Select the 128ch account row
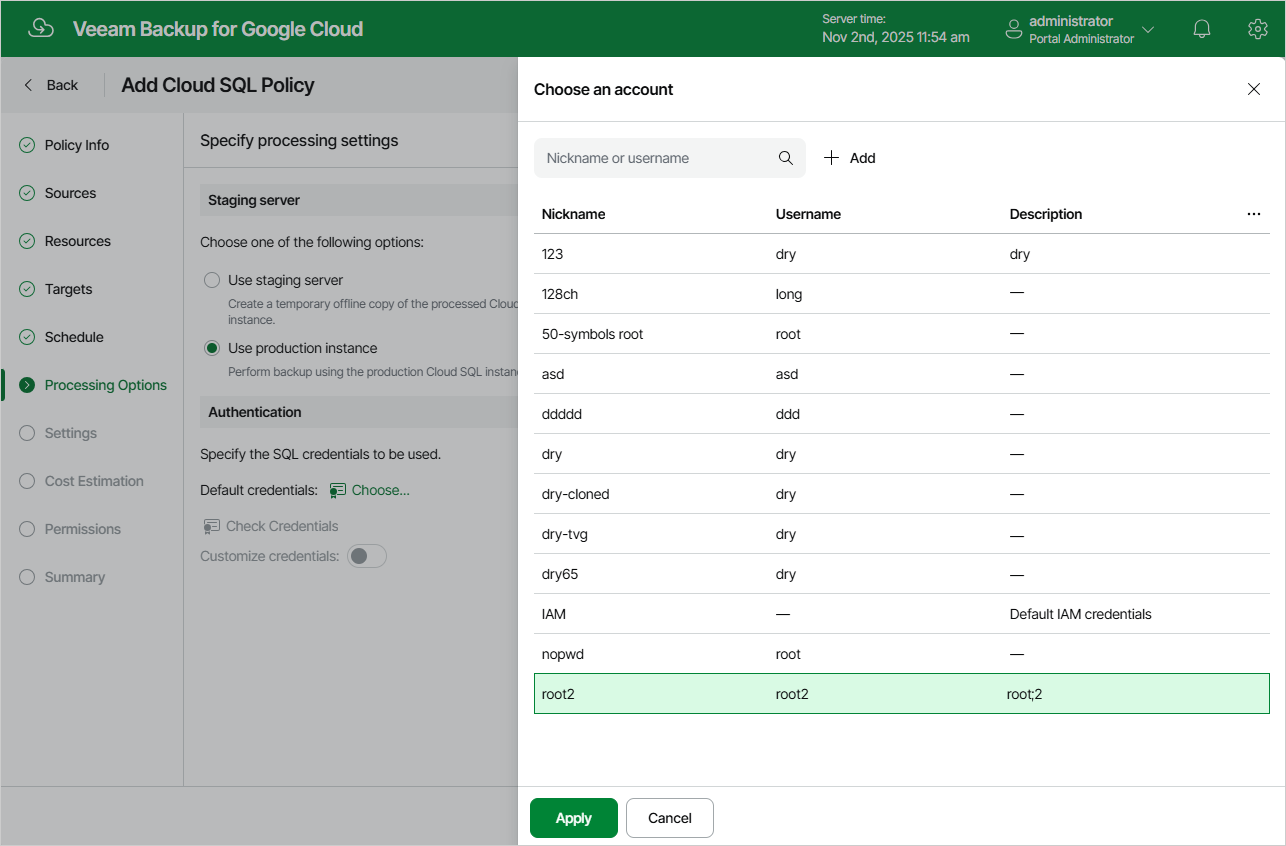Screen dimensions: 1286x846 coord(902,294)
